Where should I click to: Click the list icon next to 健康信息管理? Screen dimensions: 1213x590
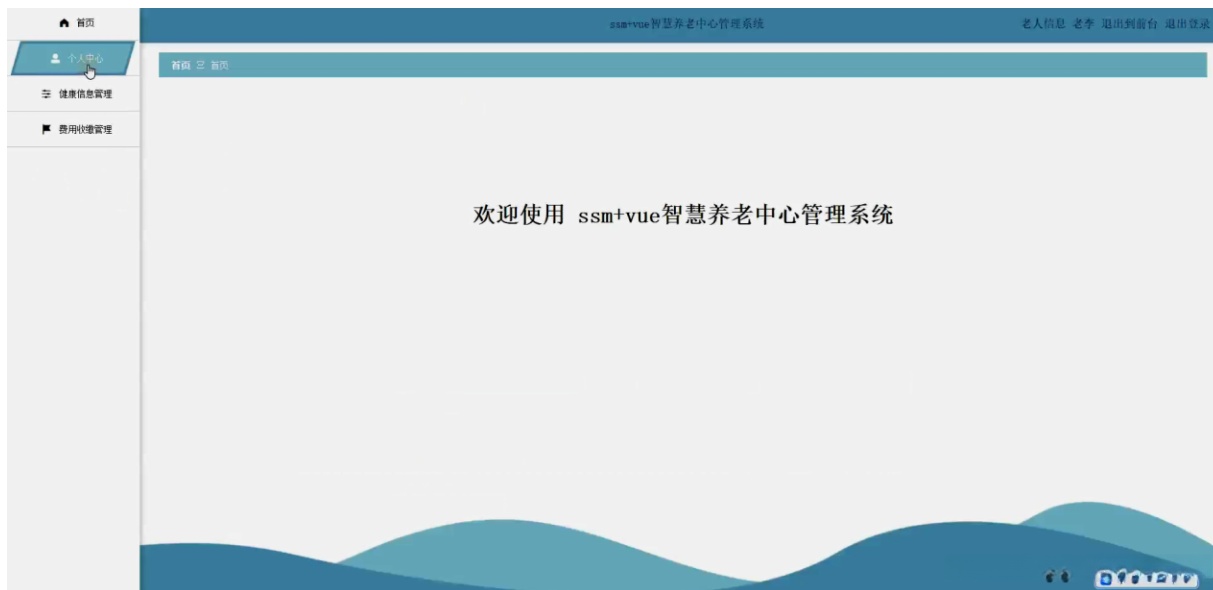pyautogui.click(x=44, y=96)
